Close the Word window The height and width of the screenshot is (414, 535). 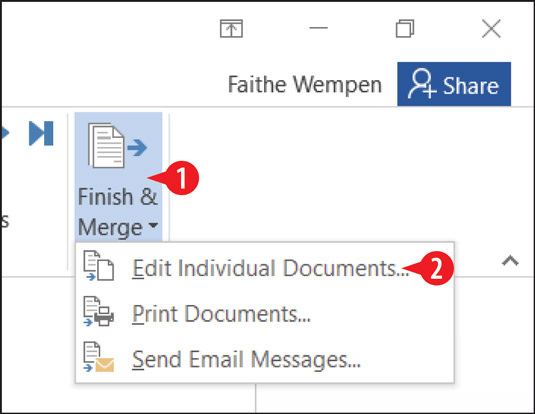(x=491, y=28)
